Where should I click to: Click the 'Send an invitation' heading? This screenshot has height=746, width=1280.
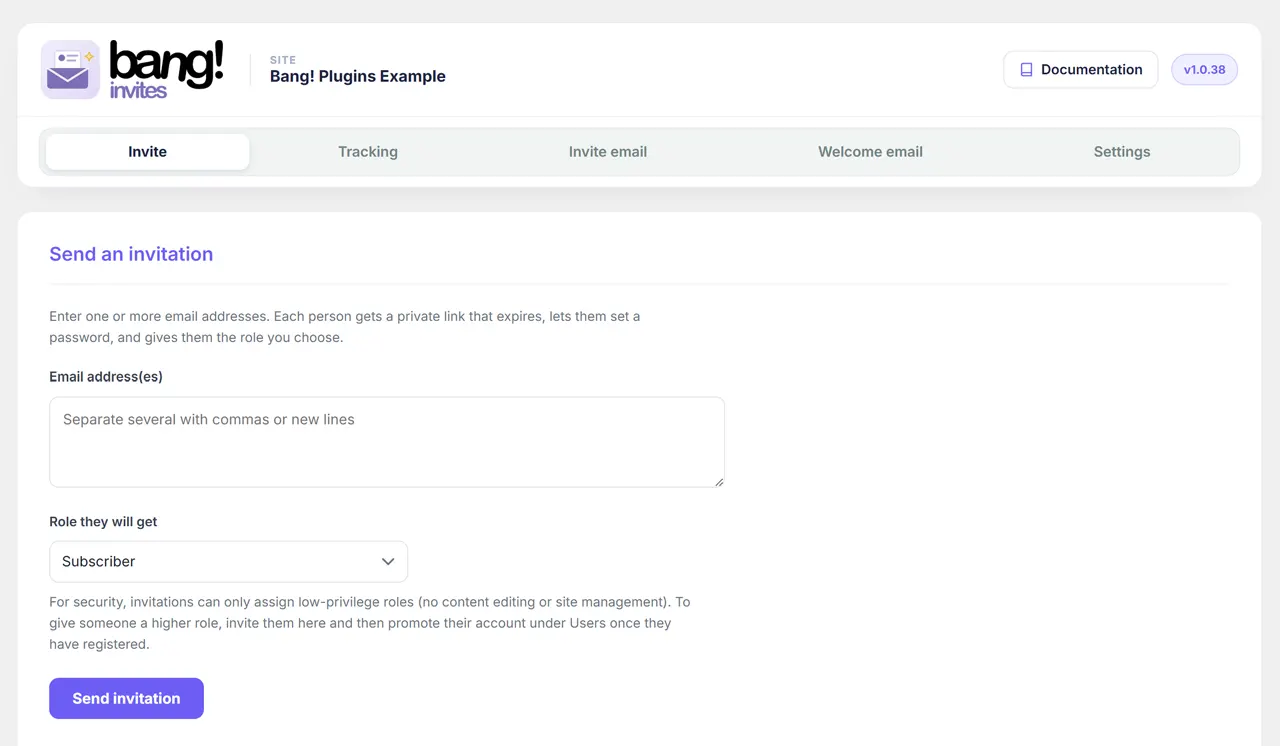[x=131, y=254]
